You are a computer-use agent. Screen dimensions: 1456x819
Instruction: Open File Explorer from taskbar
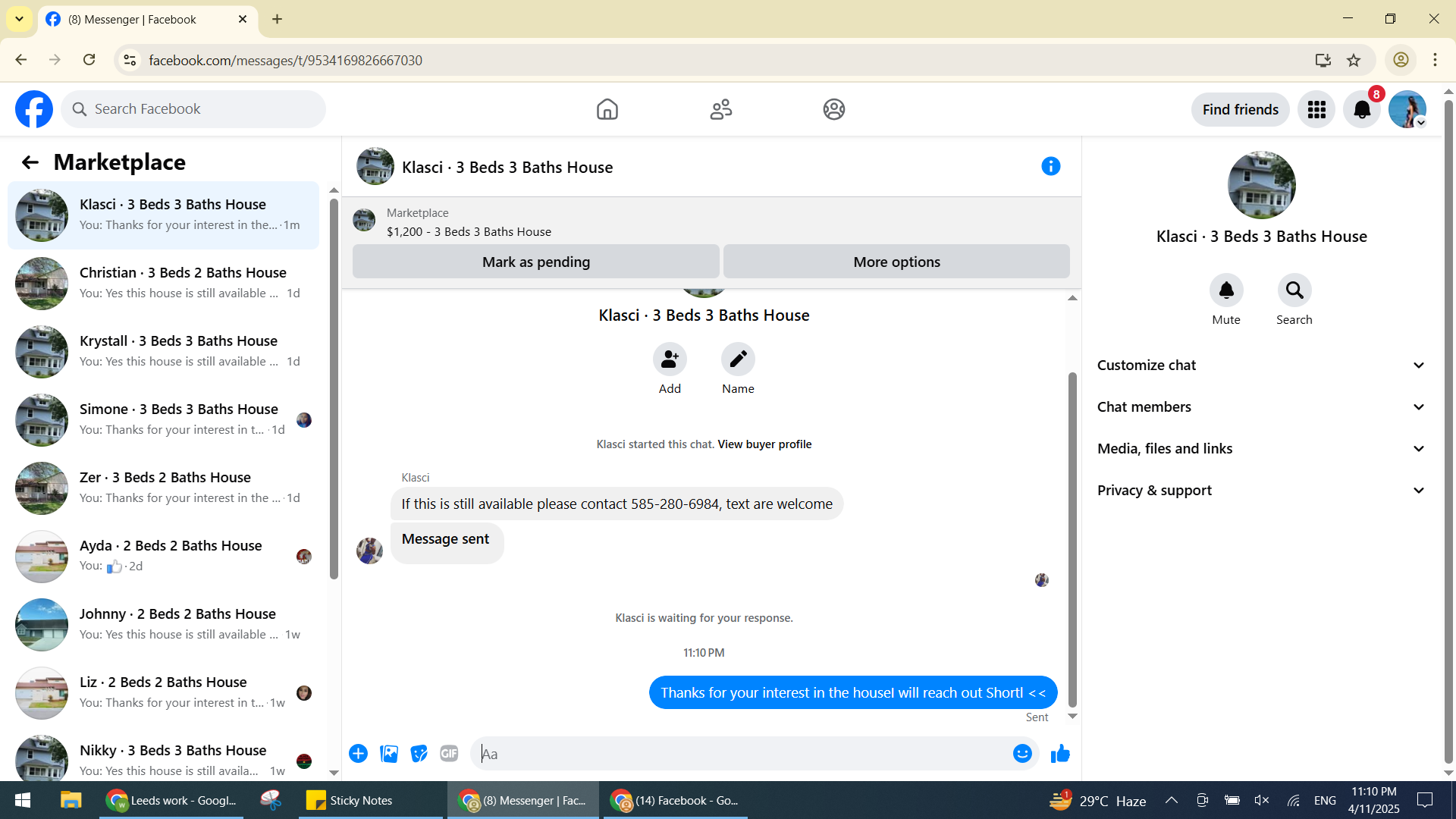pyautogui.click(x=71, y=800)
